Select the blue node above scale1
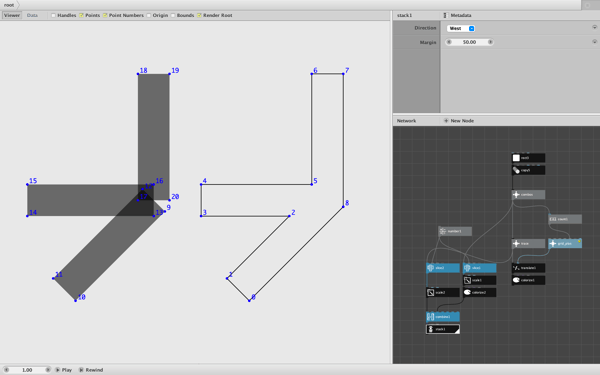 click(479, 268)
